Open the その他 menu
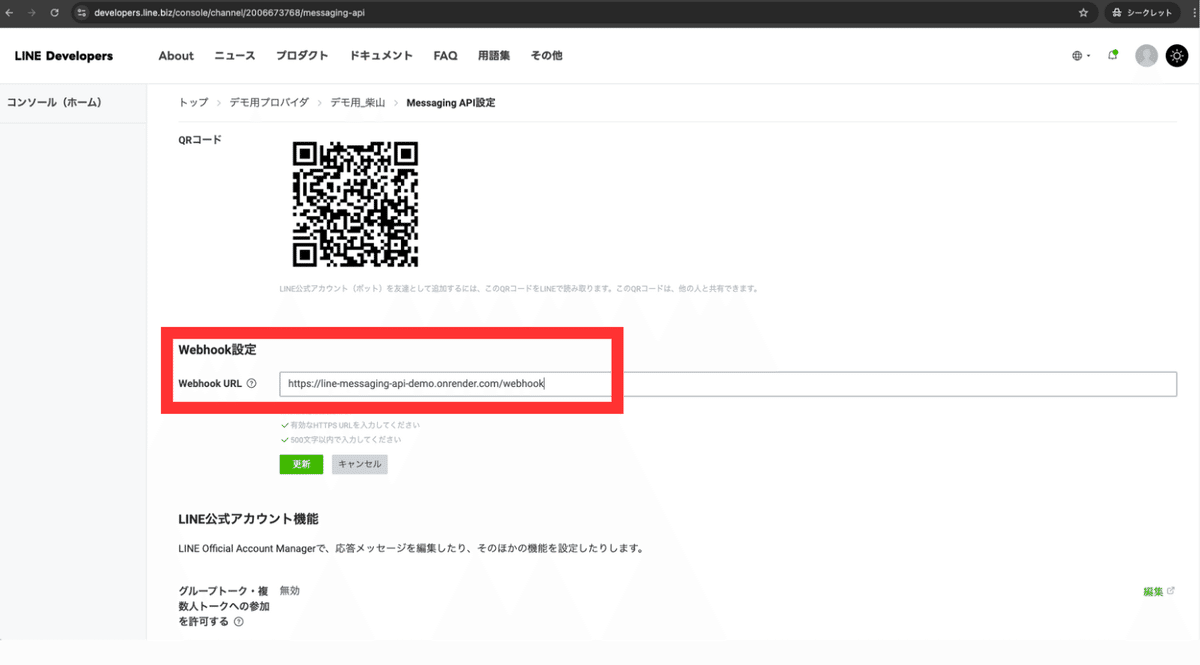Viewport: 1200px width, 665px height. click(546, 56)
